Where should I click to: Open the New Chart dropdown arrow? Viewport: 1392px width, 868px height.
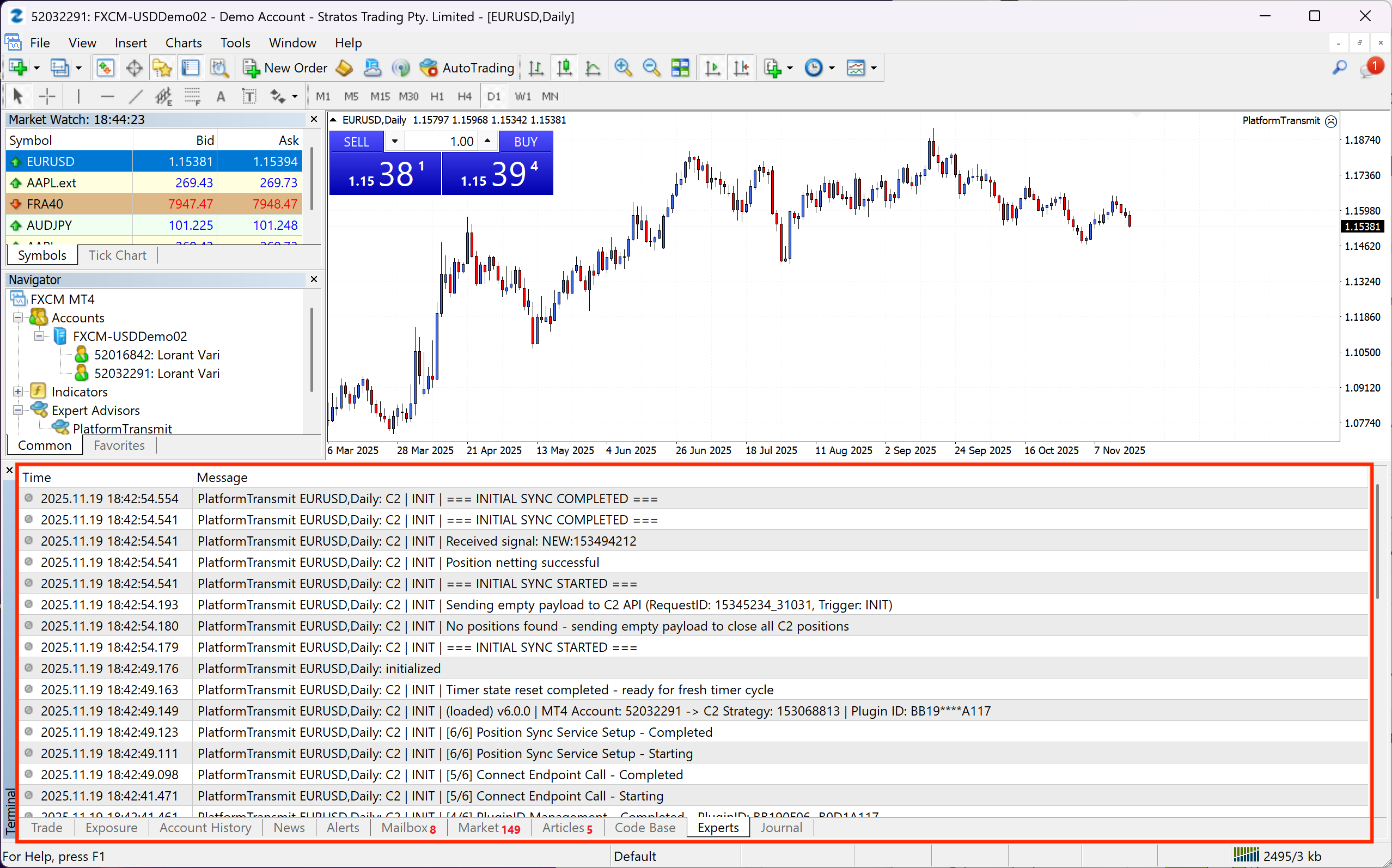click(36, 68)
